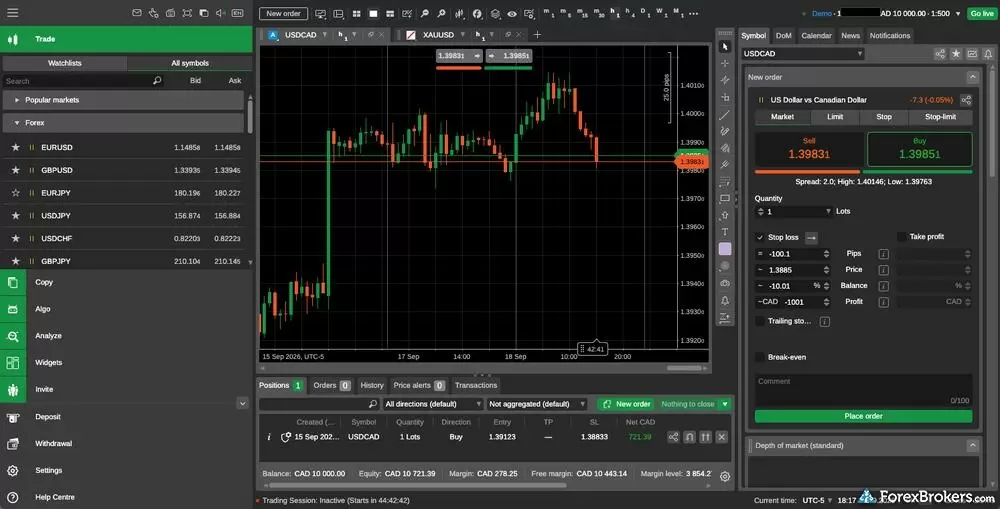The height and width of the screenshot is (509, 1000).
Task: Switch to the XAUUSD chart tab
Action: 438,35
